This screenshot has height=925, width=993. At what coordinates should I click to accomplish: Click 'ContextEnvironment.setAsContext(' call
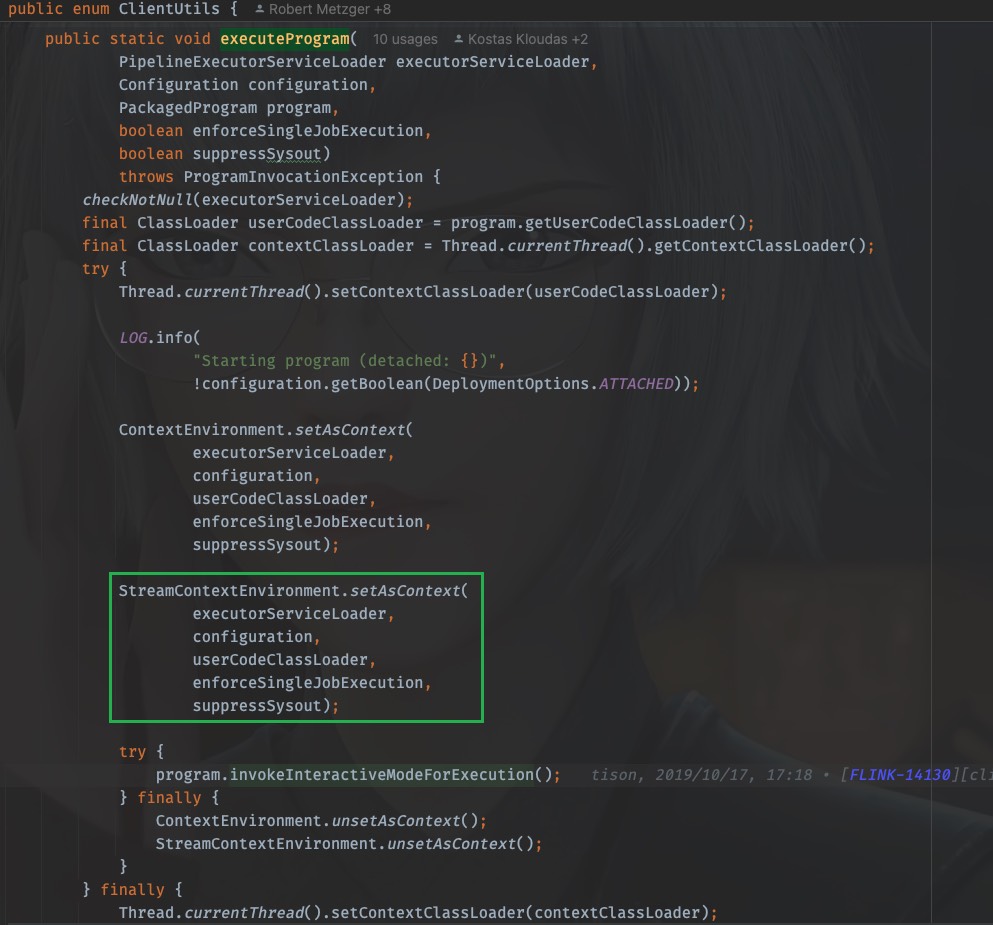(x=265, y=430)
